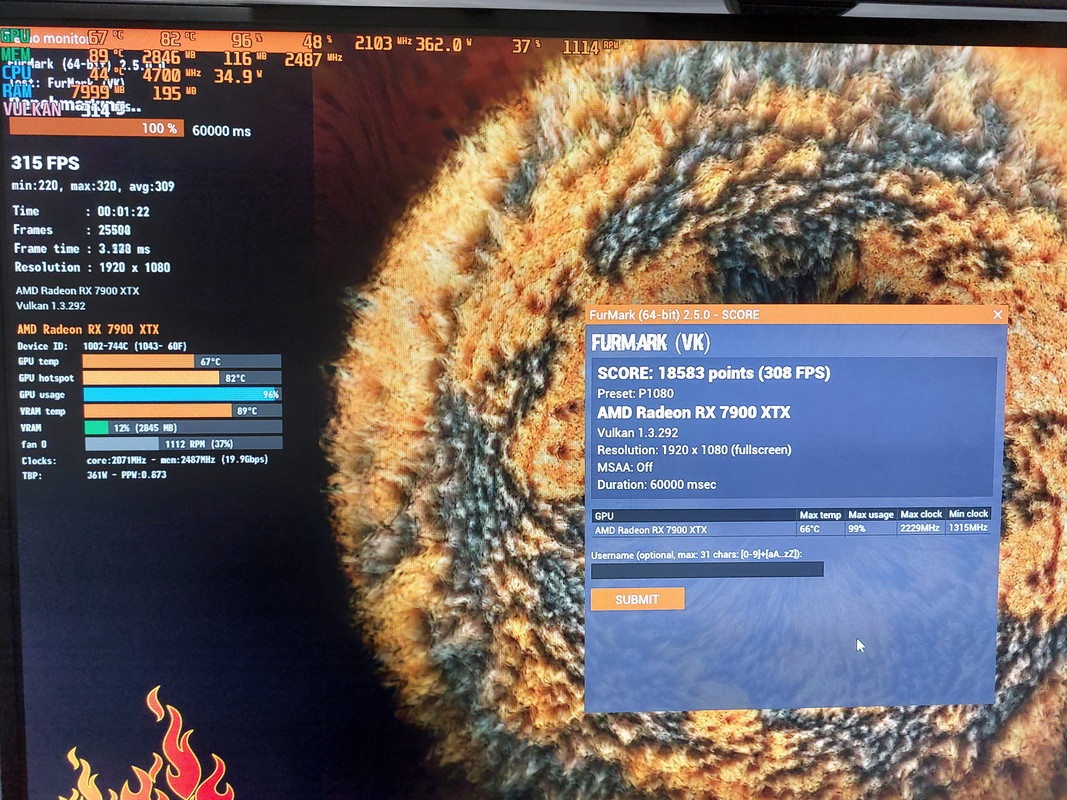Click the VRAM 12% (2845 MB) bar

tap(183, 427)
